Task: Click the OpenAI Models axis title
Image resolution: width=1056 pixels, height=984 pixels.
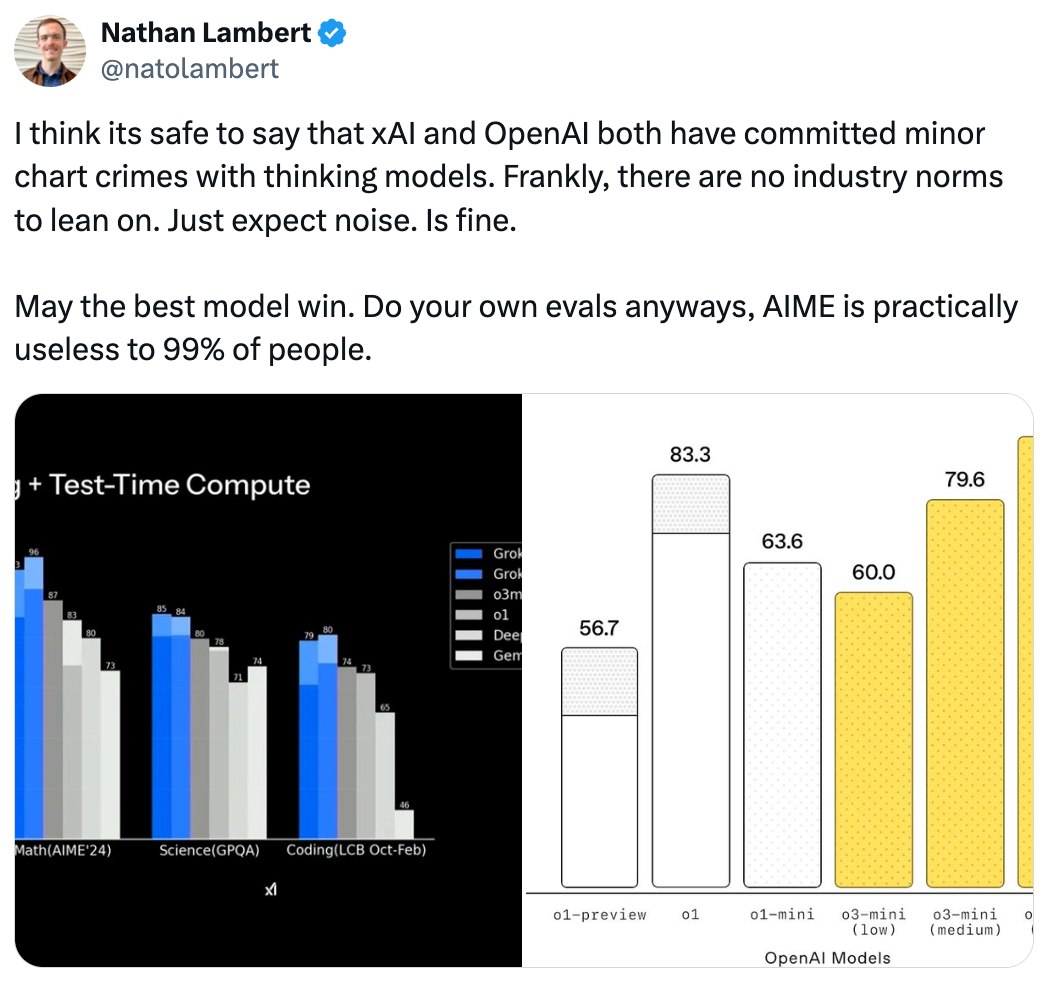Action: [827, 957]
